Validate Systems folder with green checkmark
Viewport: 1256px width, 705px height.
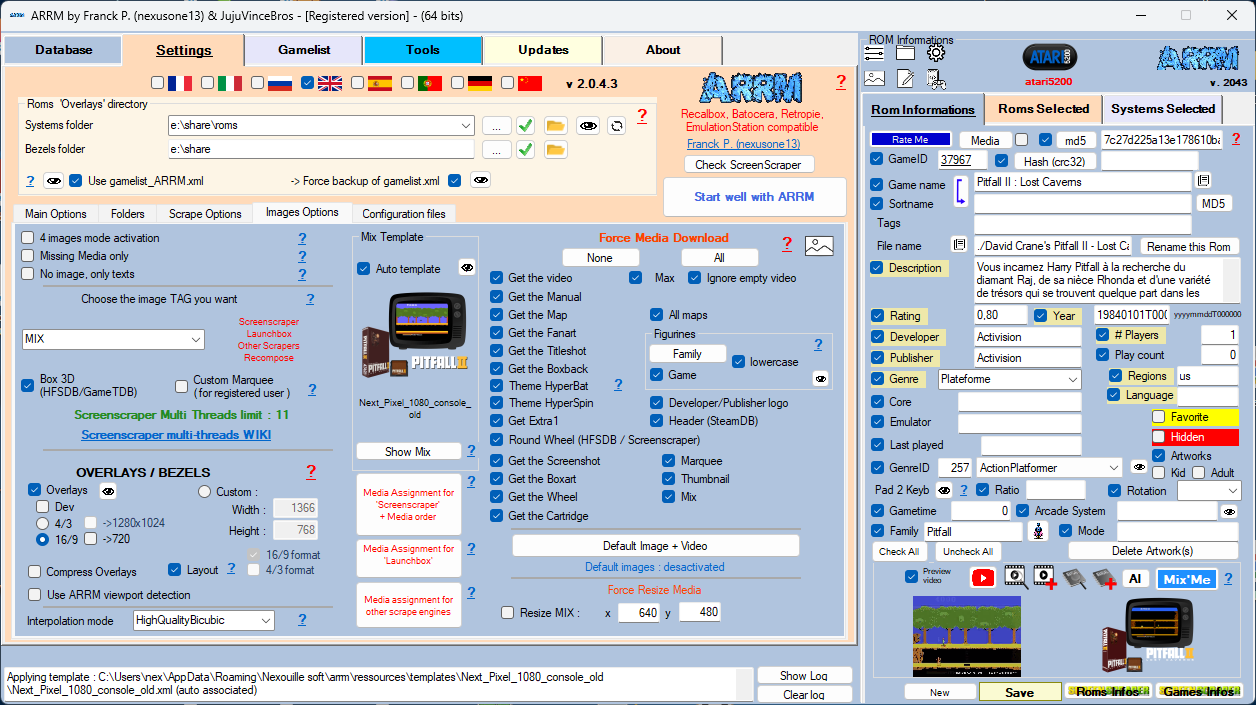[x=525, y=125]
